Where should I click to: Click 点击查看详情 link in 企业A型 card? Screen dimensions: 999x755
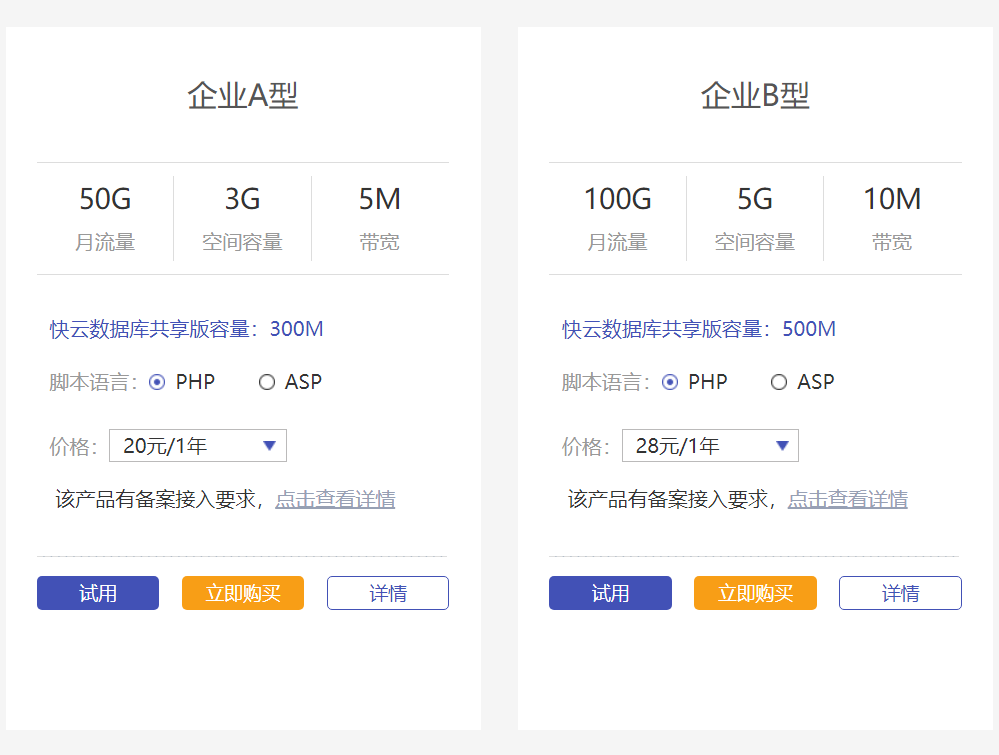click(x=335, y=499)
